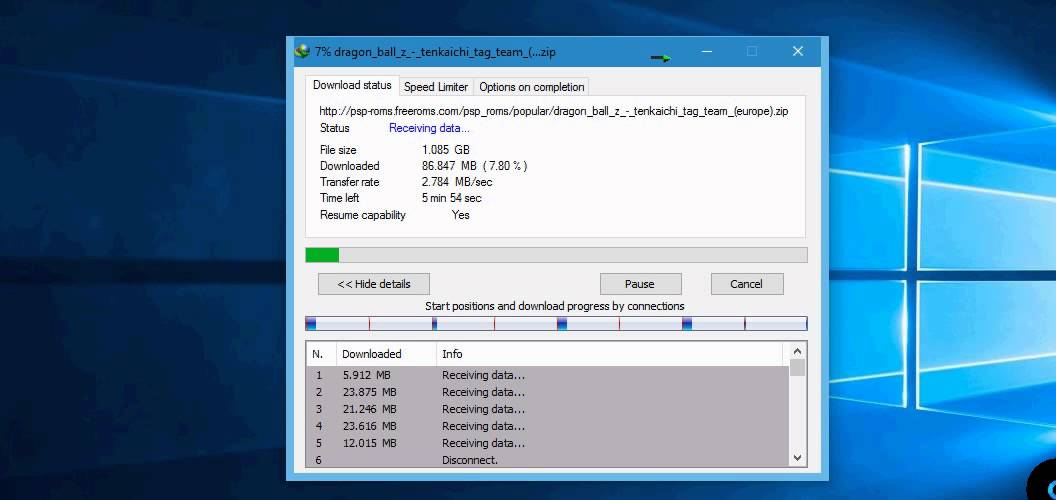The height and width of the screenshot is (500, 1056).
Task: Select connection row with 12.015 MB
Action: (548, 443)
